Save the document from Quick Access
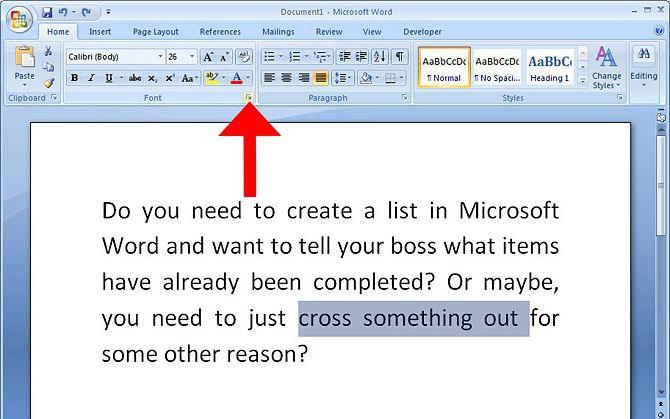Image resolution: width=670 pixels, height=419 pixels. [x=47, y=13]
